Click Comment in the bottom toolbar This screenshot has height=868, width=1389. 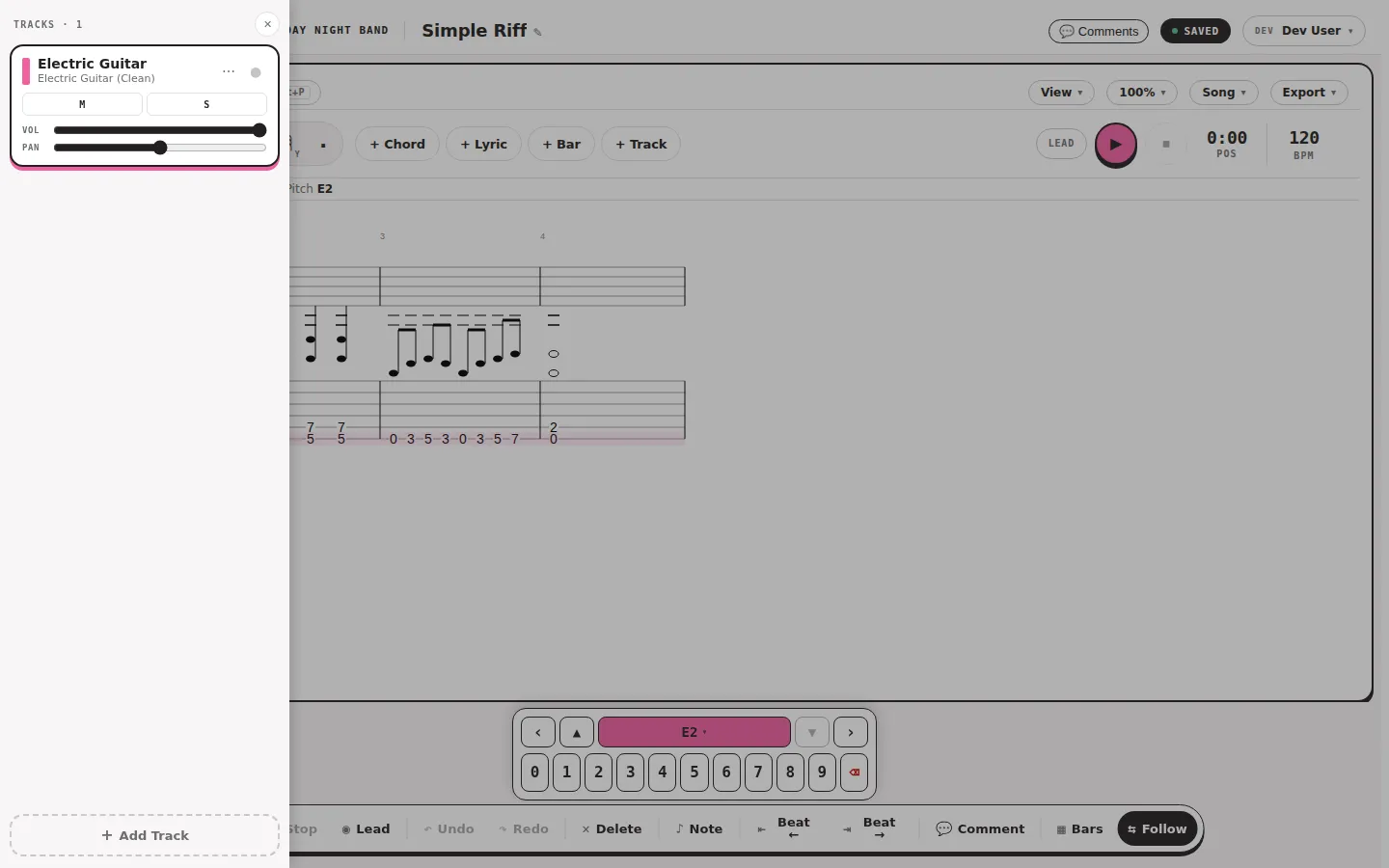pos(980,828)
